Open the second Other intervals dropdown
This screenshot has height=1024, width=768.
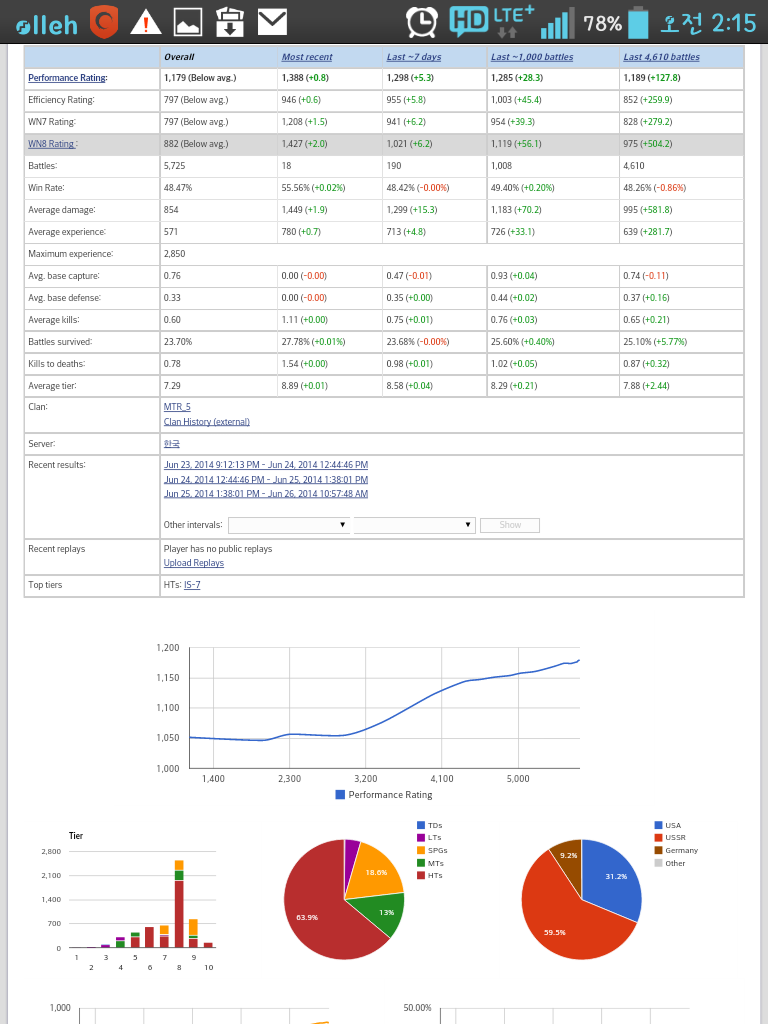(x=414, y=525)
